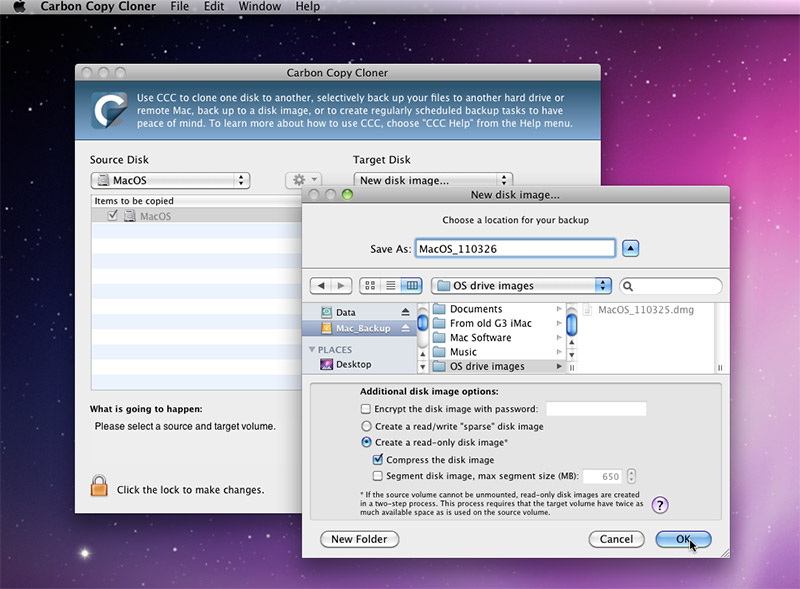Open the Apple menu
The width and height of the screenshot is (800, 589).
[18, 7]
